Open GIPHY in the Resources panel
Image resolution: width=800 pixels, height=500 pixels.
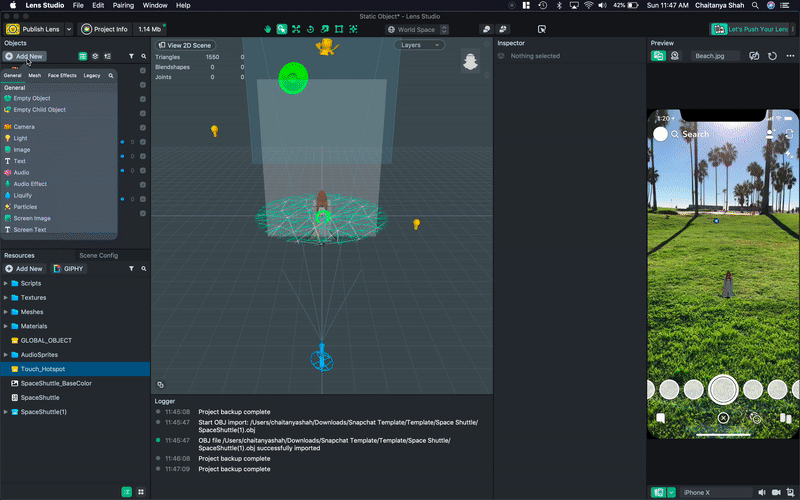point(70,269)
